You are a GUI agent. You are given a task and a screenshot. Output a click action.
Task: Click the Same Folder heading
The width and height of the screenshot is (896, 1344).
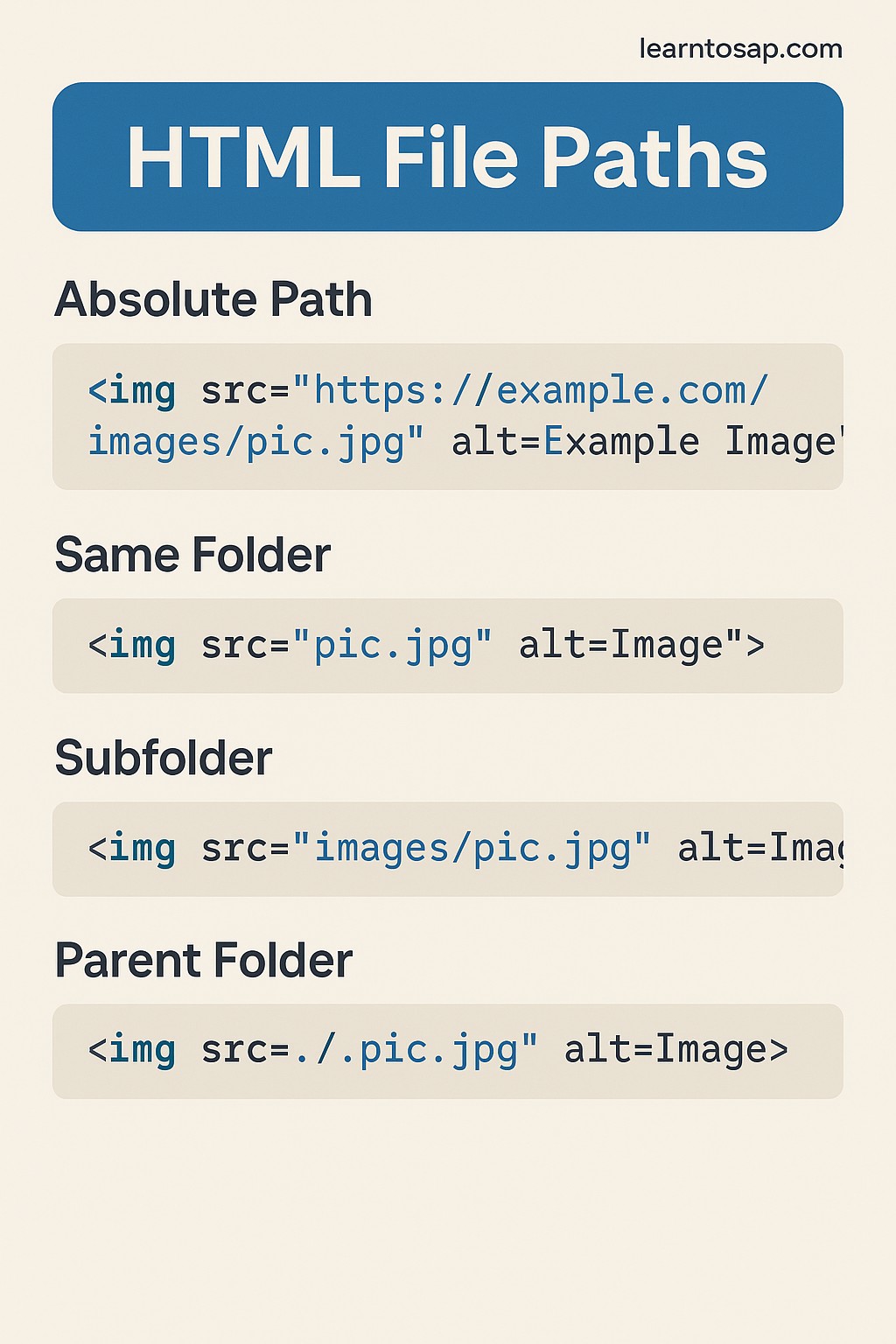192,555
